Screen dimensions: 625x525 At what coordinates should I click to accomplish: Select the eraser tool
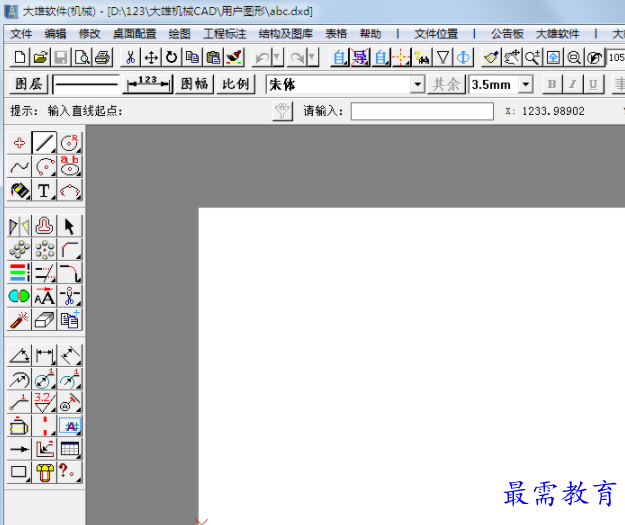pyautogui.click(x=44, y=320)
